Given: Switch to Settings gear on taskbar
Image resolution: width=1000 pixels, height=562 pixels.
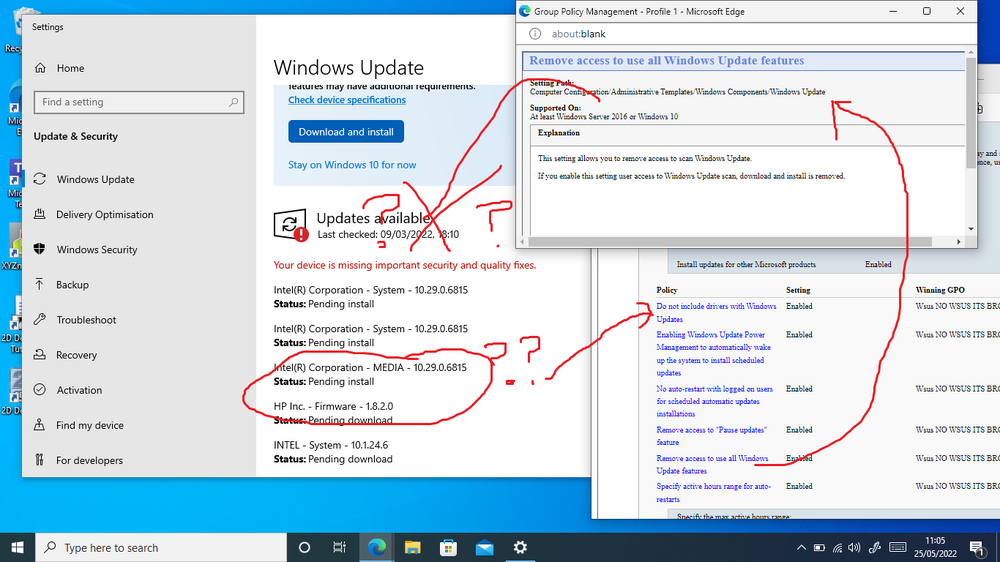Looking at the screenshot, I should (x=520, y=547).
